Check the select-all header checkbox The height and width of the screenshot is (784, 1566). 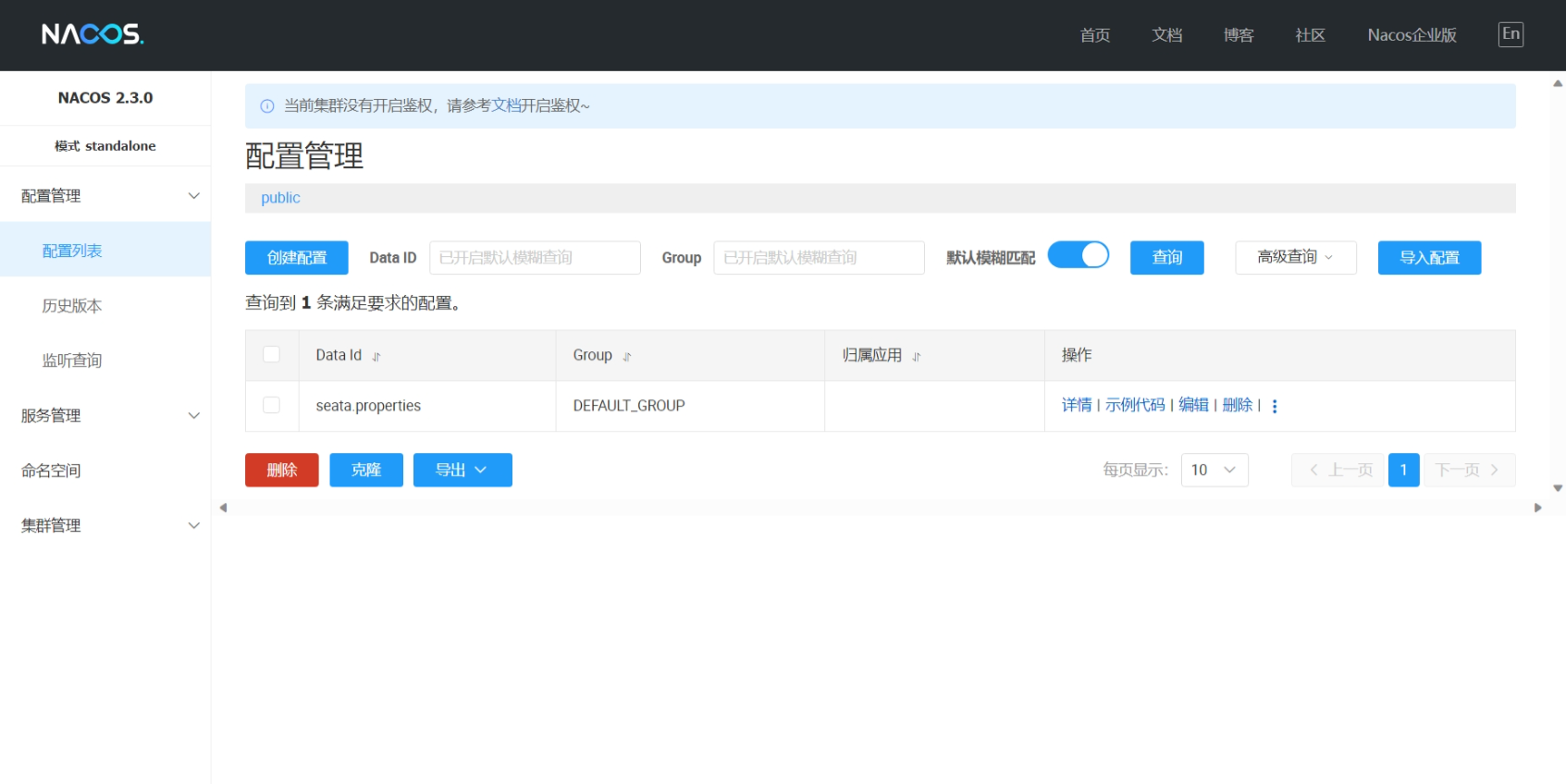[x=271, y=354]
